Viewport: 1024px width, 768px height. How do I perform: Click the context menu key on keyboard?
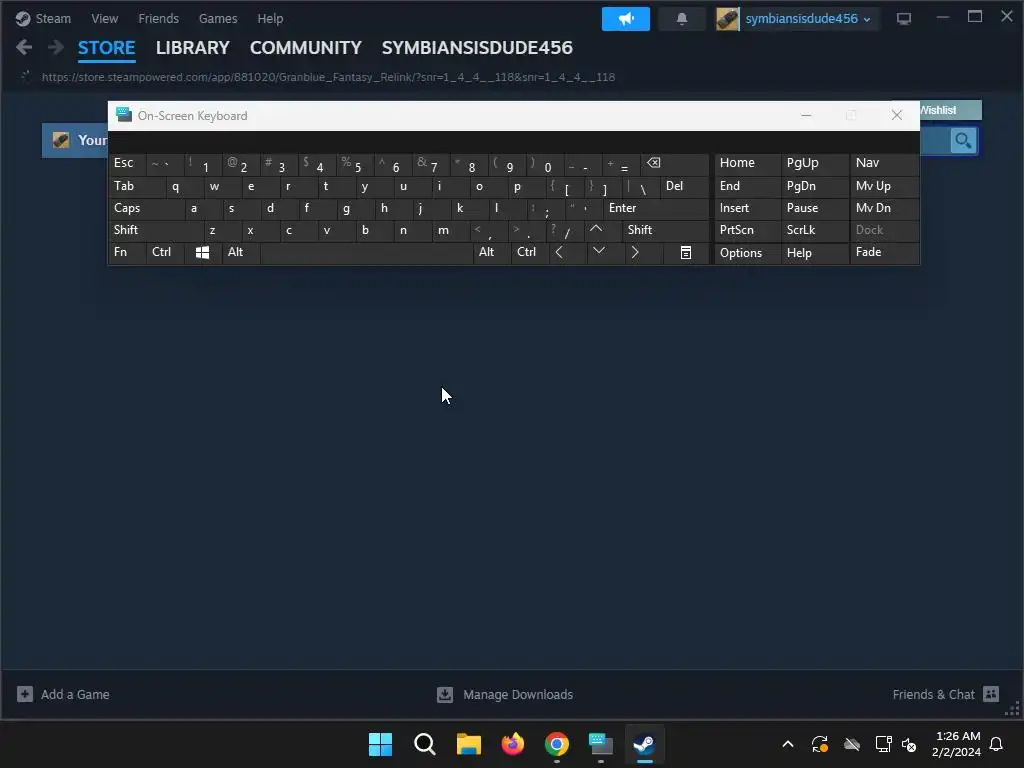686,252
